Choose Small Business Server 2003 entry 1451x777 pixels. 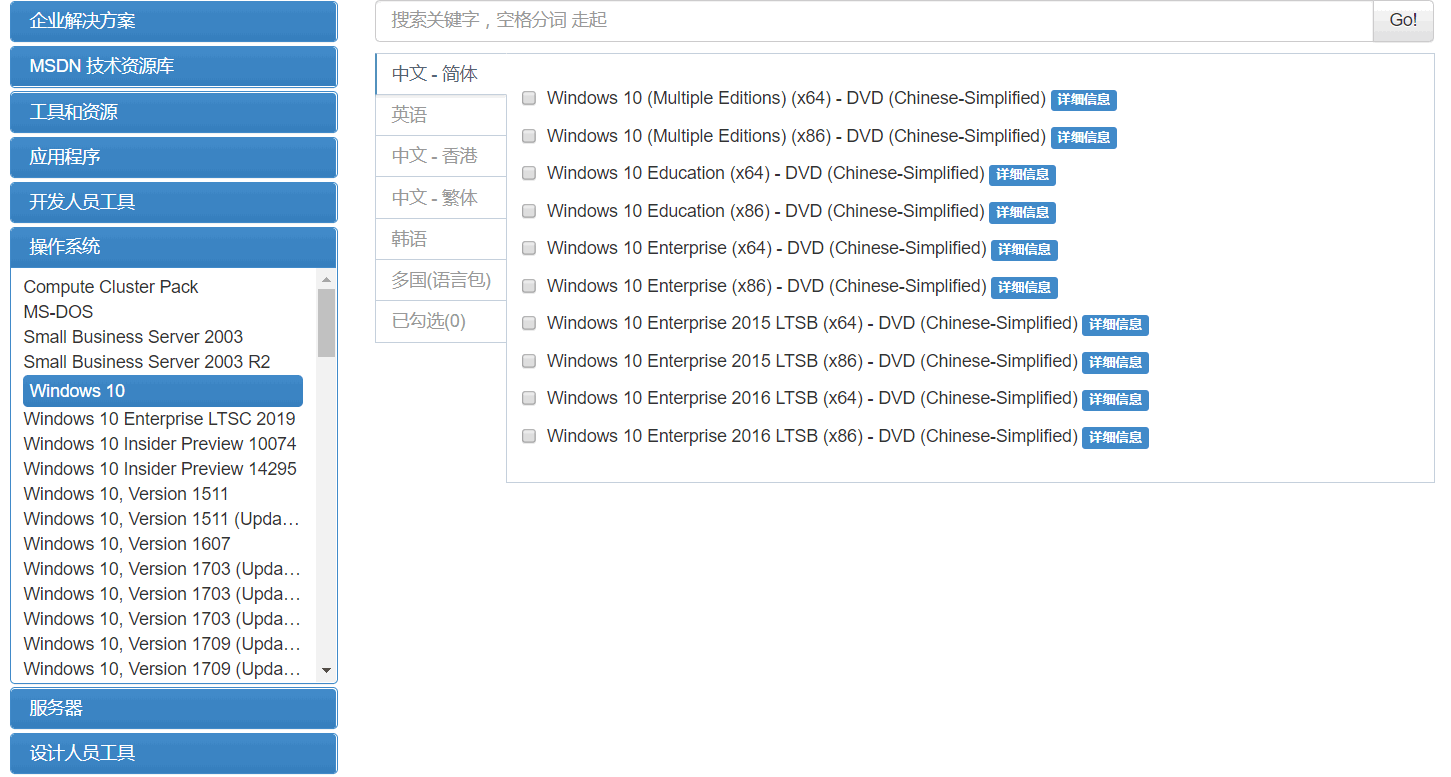tap(133, 337)
